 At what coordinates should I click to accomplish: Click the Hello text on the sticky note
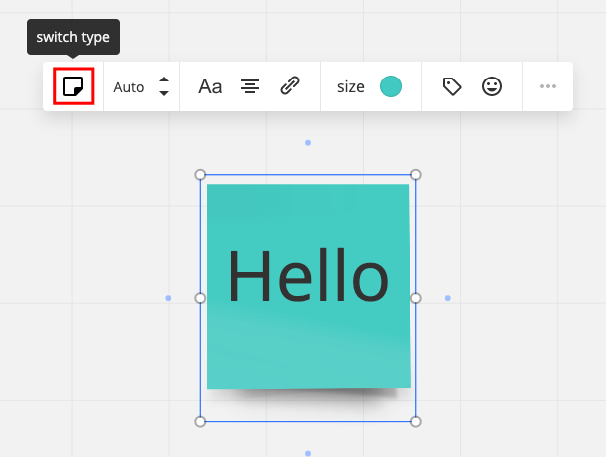click(x=308, y=277)
